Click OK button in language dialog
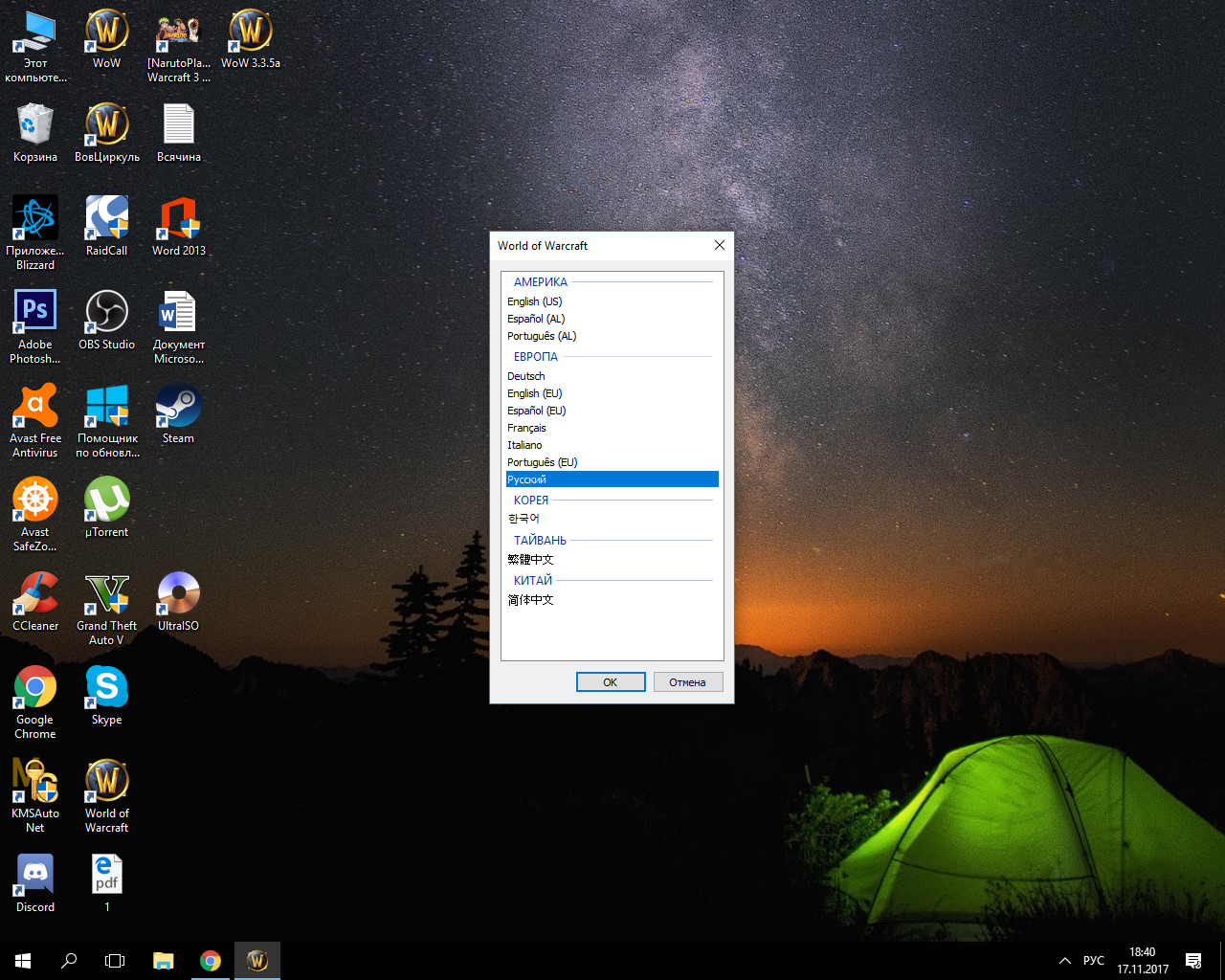Viewport: 1225px width, 980px height. click(x=610, y=682)
